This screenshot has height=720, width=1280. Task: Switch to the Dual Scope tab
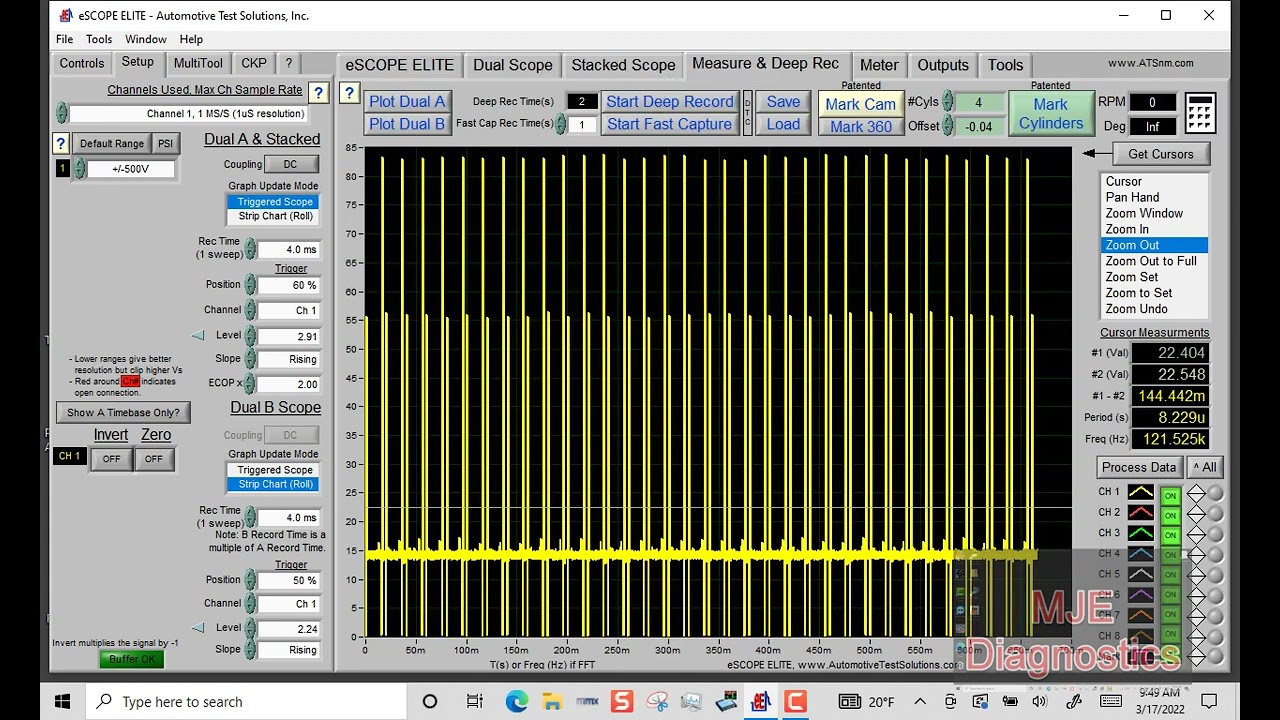coord(513,65)
